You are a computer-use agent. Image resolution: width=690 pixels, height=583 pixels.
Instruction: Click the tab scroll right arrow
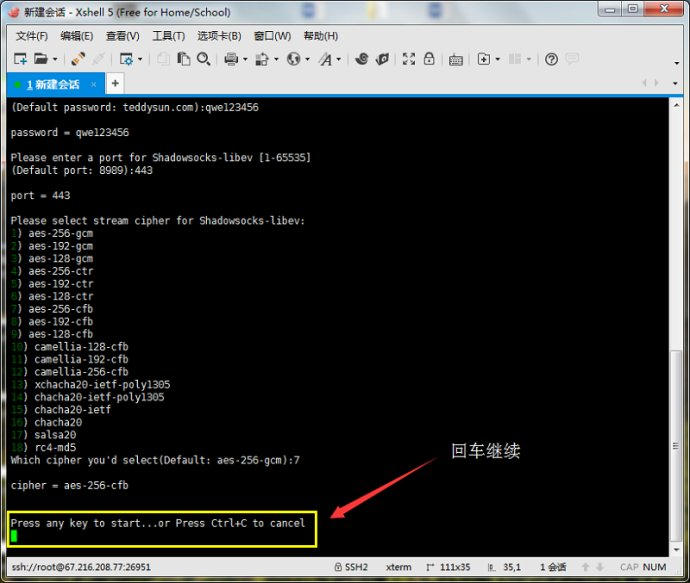coord(657,83)
